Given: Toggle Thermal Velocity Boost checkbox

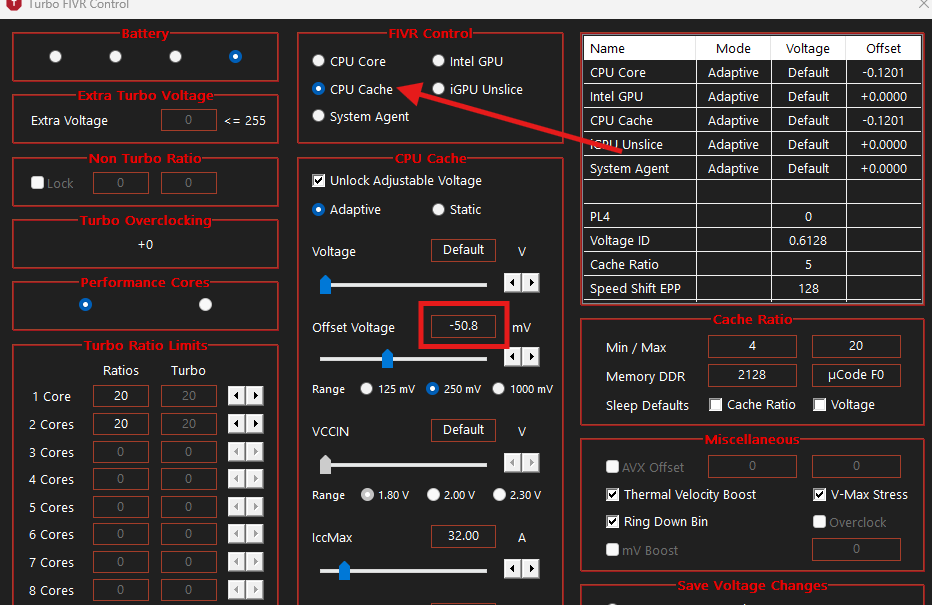Looking at the screenshot, I should [x=612, y=494].
